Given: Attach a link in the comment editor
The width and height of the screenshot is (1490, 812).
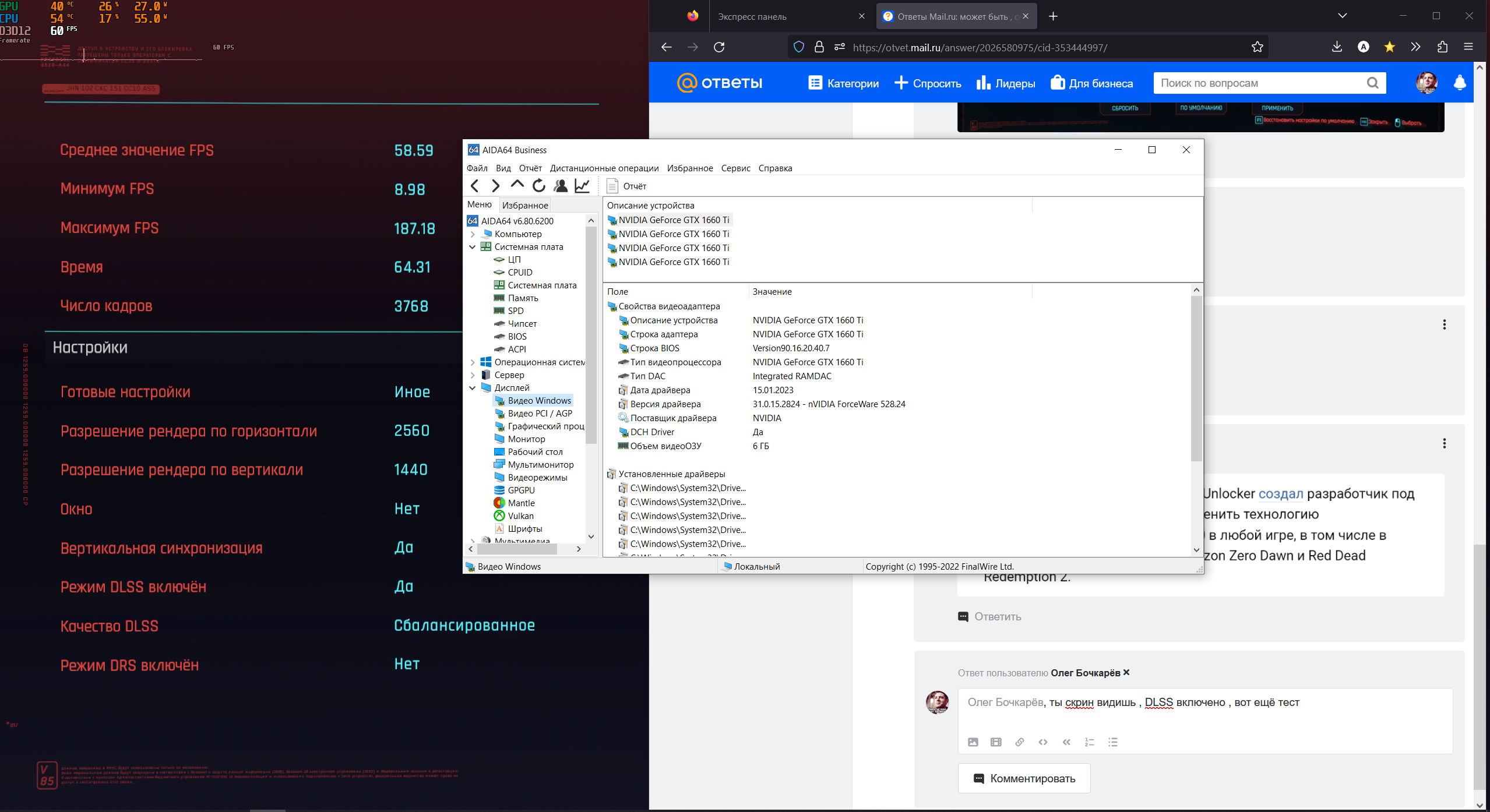Looking at the screenshot, I should (x=1019, y=742).
